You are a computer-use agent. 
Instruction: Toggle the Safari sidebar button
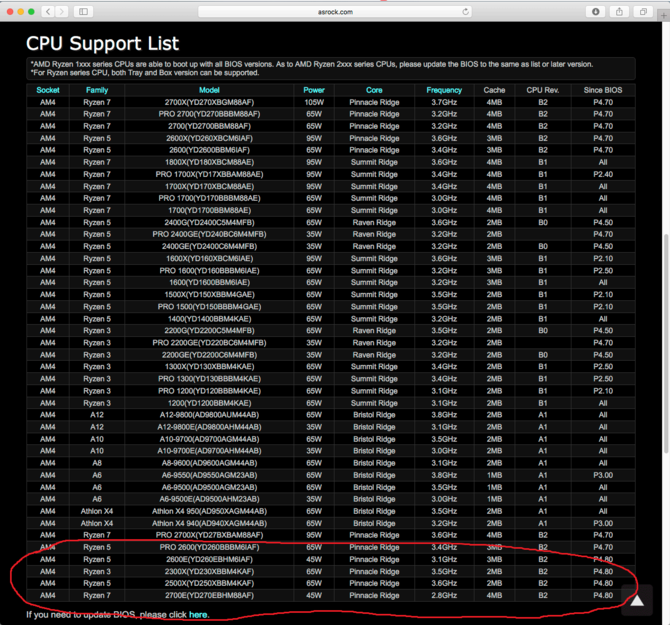[x=84, y=12]
